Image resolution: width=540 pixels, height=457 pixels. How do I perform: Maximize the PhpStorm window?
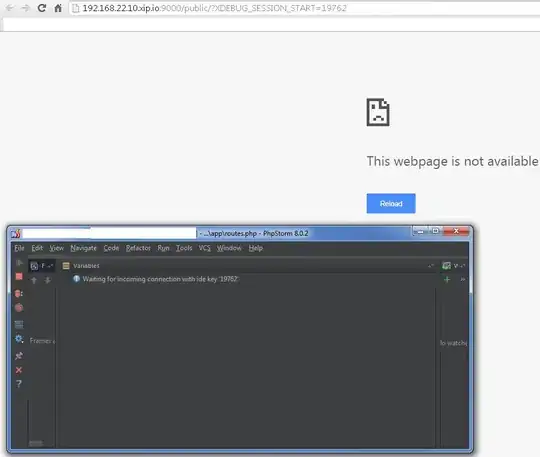(x=436, y=231)
